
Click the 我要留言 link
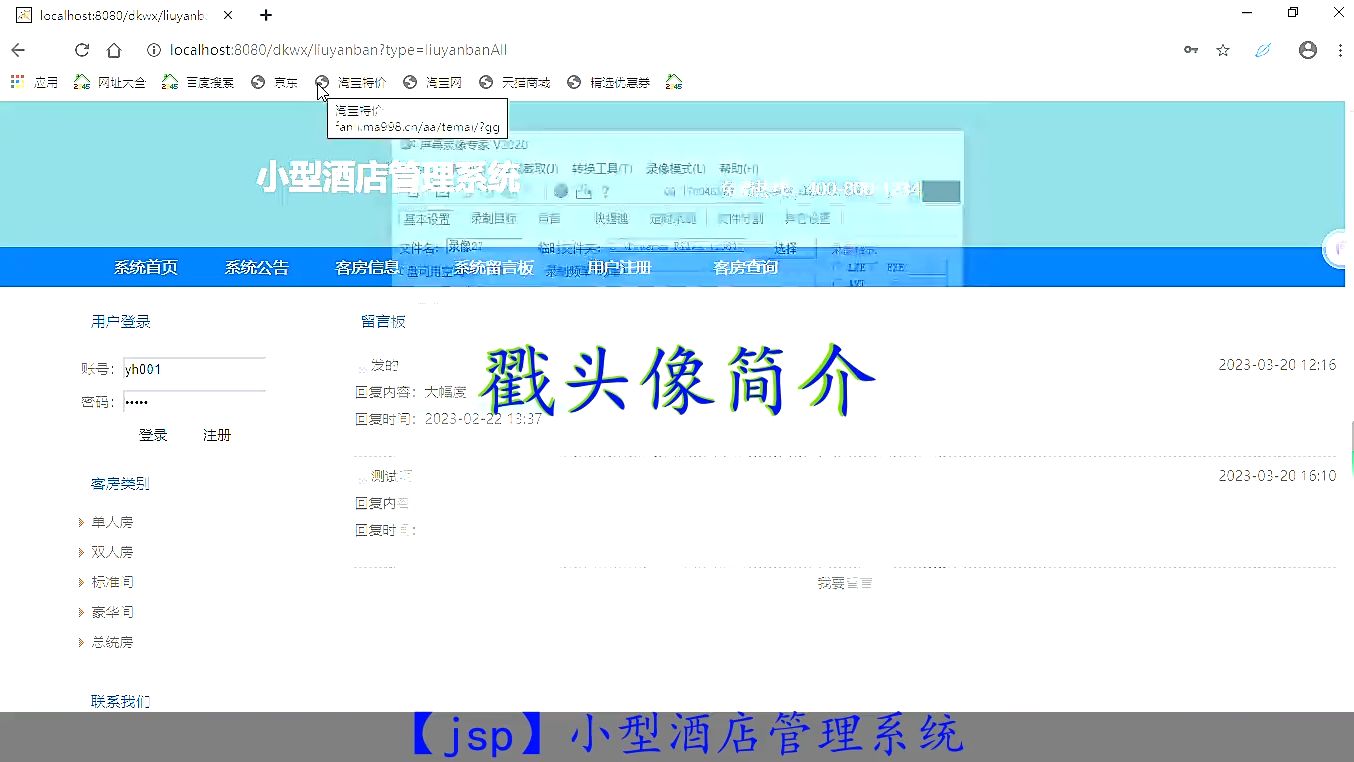click(844, 583)
